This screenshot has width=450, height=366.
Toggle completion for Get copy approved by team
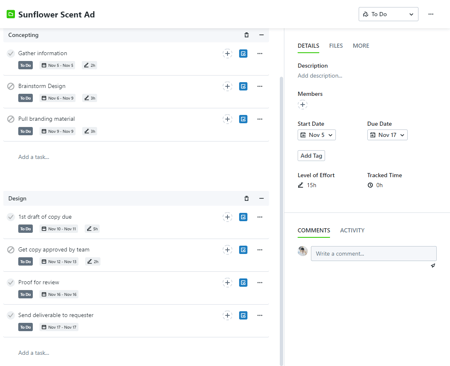(x=11, y=250)
